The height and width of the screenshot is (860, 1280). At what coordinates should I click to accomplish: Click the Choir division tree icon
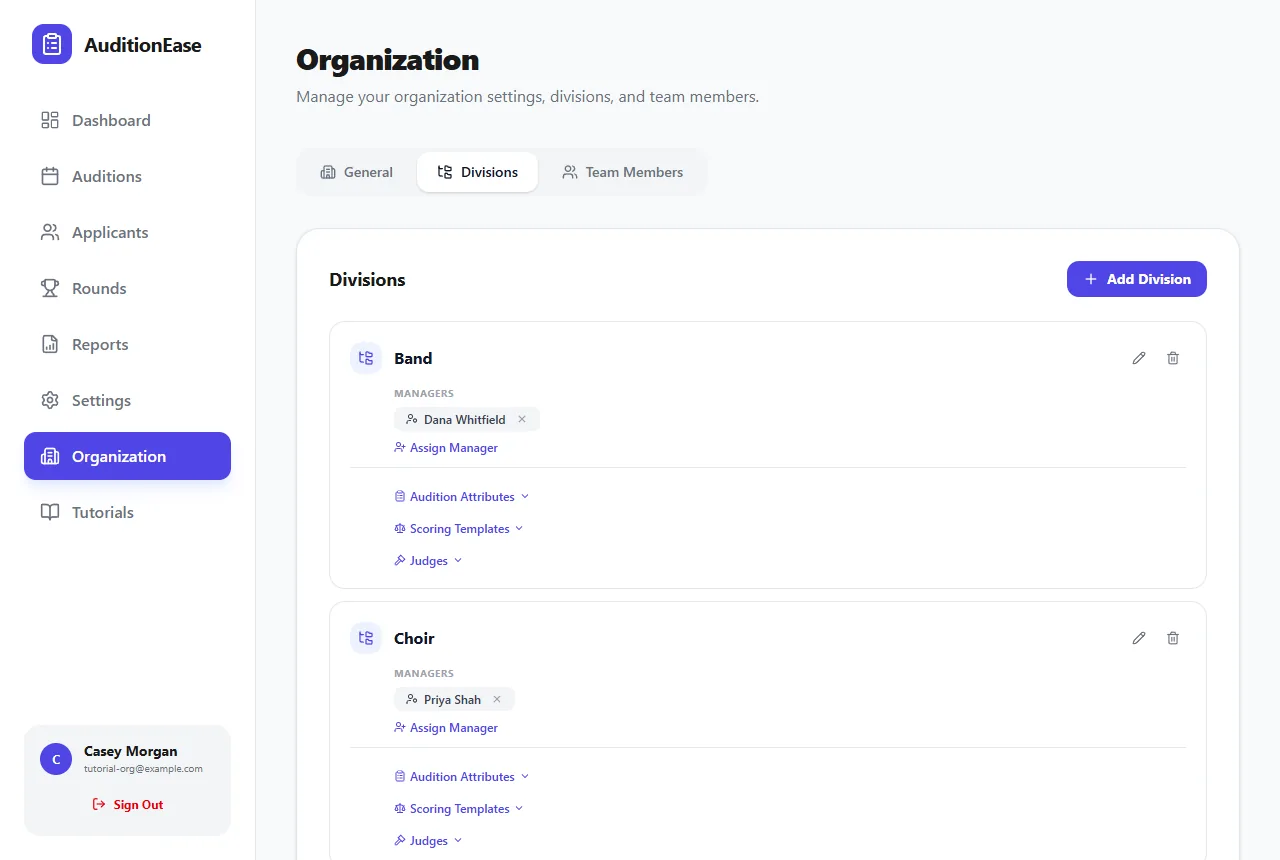coord(366,638)
